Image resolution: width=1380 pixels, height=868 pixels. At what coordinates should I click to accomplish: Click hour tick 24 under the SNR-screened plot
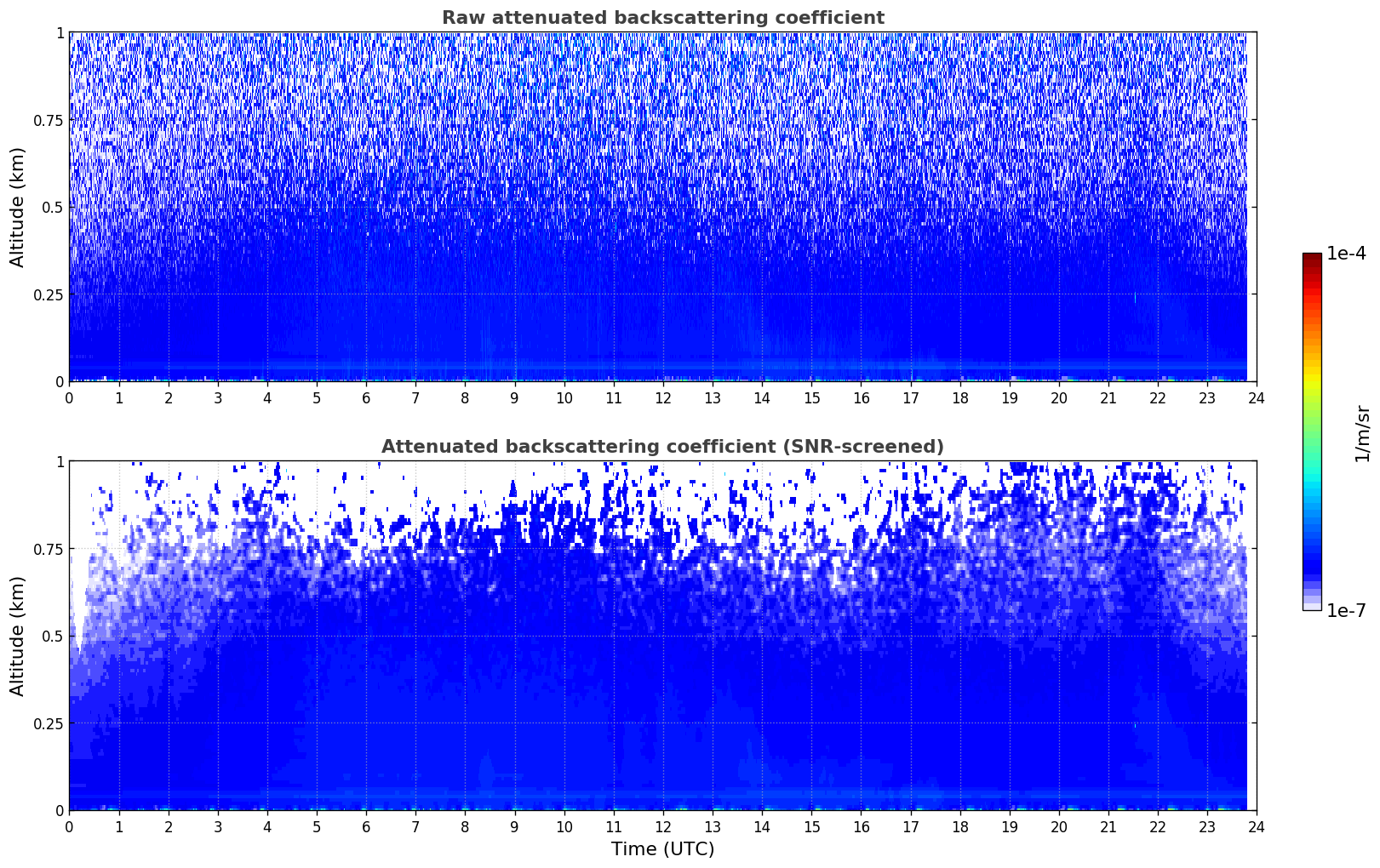pyautogui.click(x=1257, y=826)
